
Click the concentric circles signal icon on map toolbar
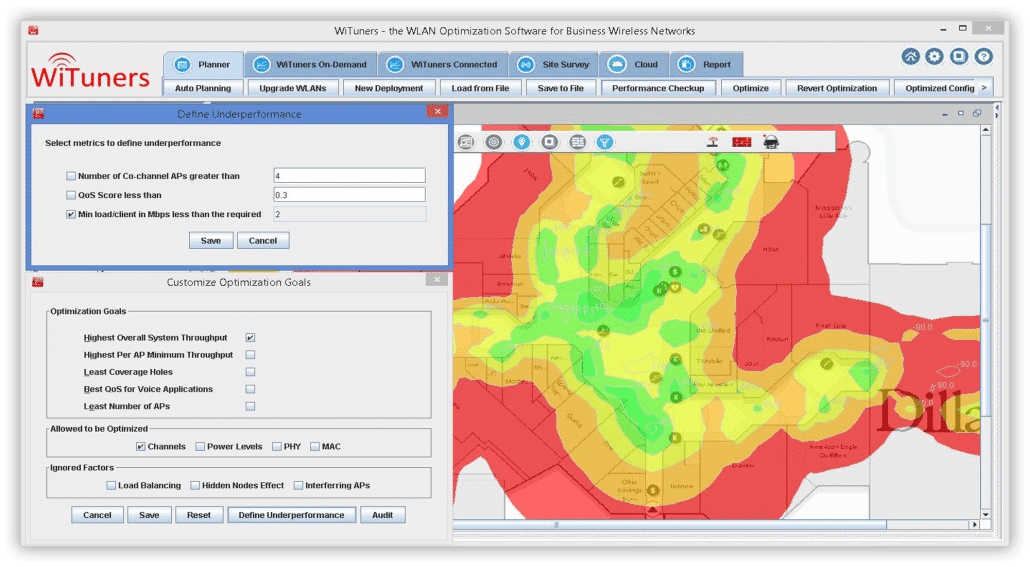point(493,142)
